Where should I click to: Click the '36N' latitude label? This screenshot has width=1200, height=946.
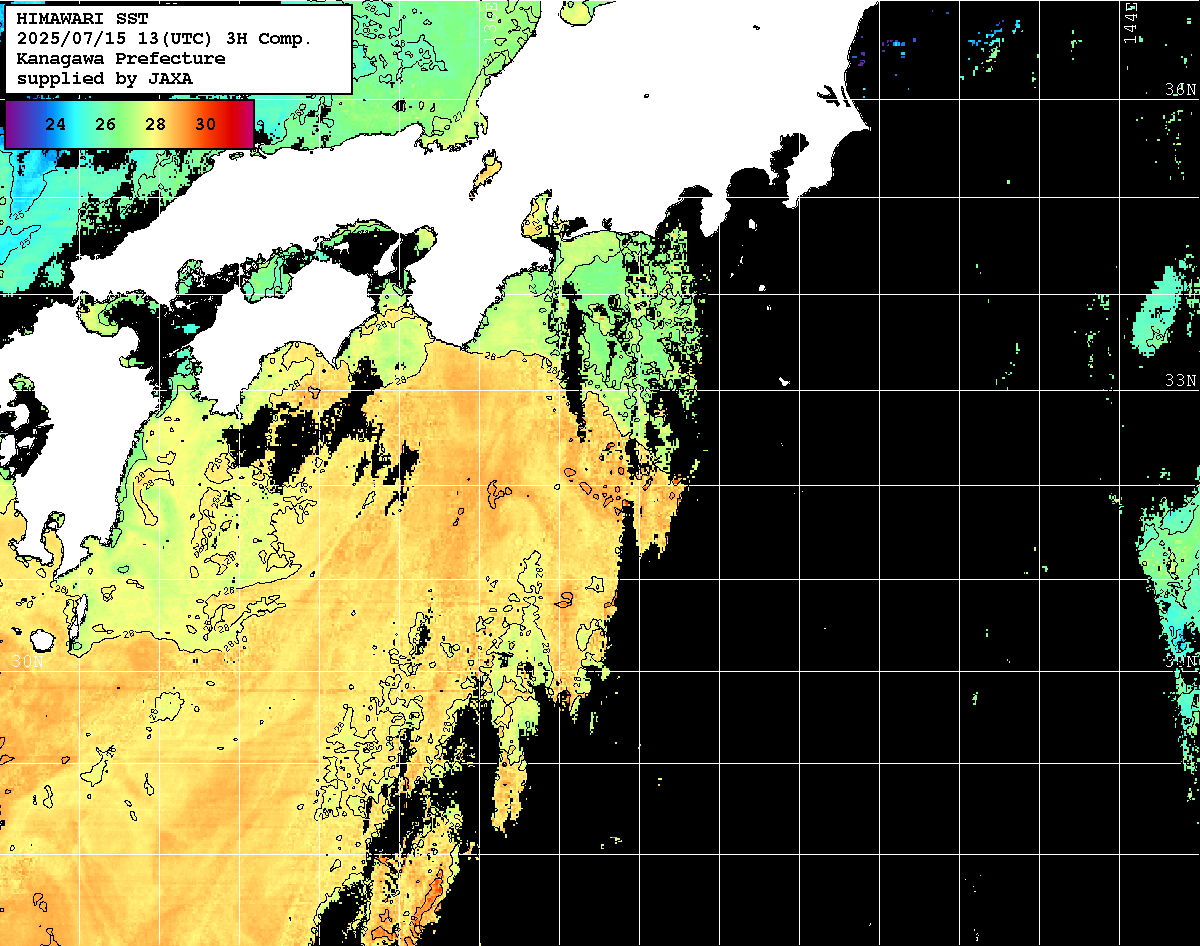pyautogui.click(x=1182, y=89)
